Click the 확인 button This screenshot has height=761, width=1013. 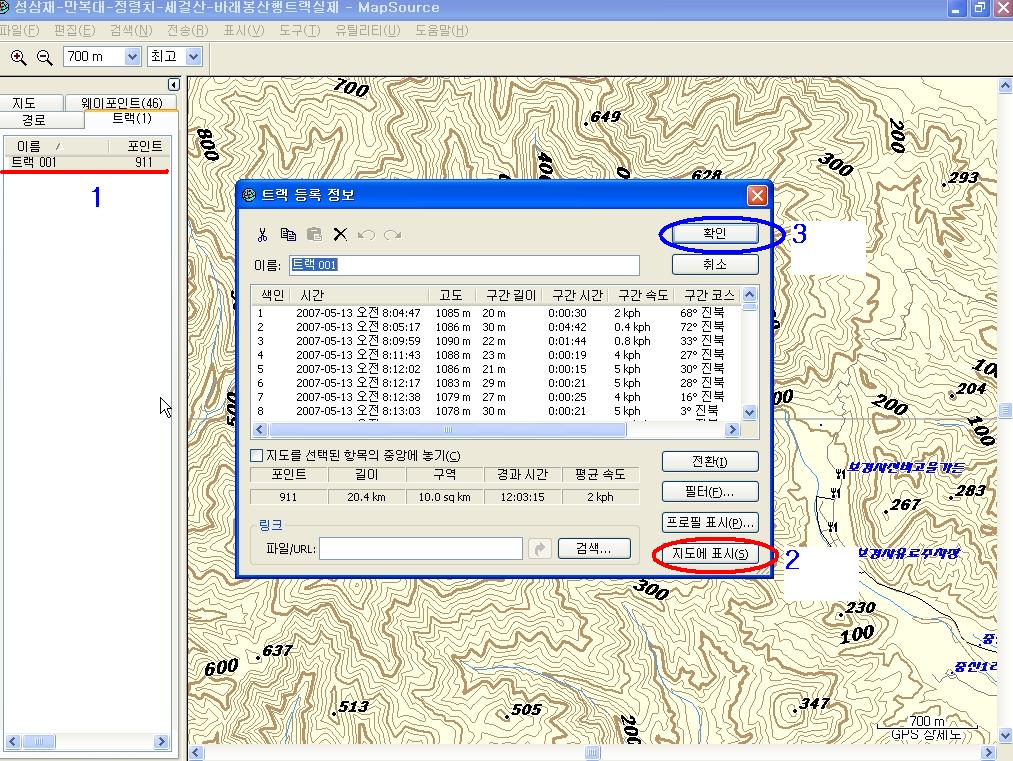point(715,233)
